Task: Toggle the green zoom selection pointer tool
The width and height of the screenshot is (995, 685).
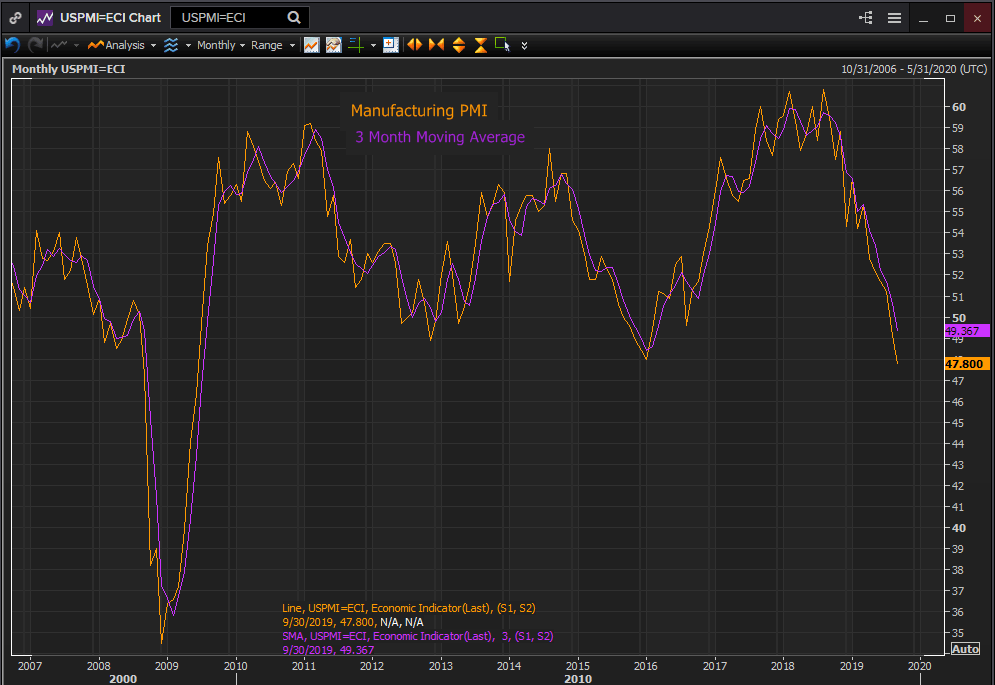Action: coord(502,45)
